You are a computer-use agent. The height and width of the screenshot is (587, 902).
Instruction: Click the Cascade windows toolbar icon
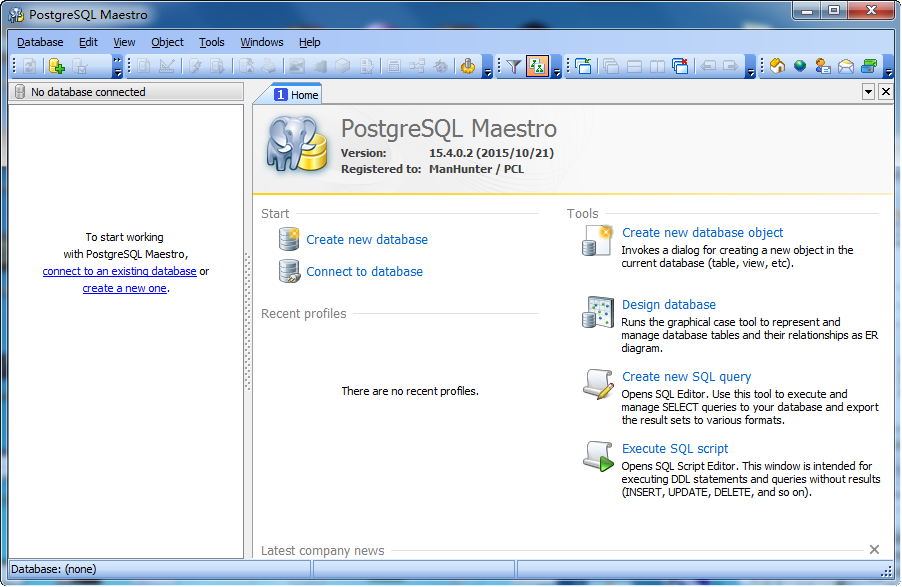click(611, 66)
